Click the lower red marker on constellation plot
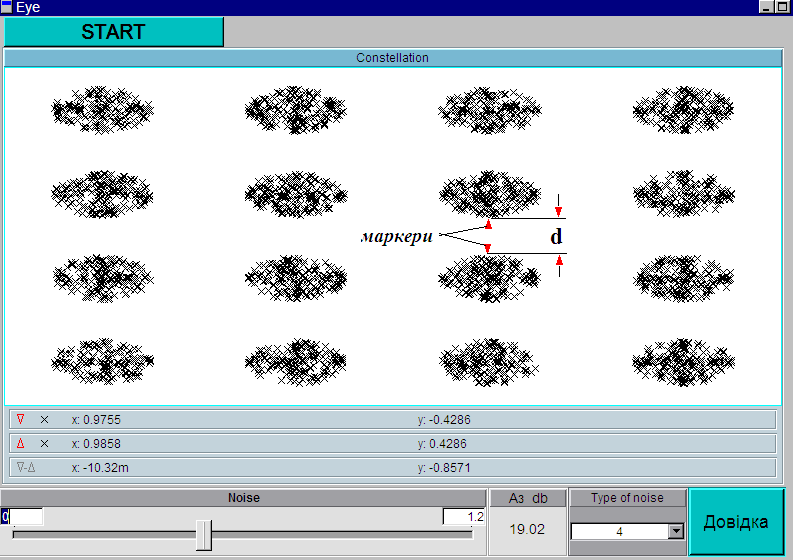Screen dimensions: 793x560 coord(488,248)
